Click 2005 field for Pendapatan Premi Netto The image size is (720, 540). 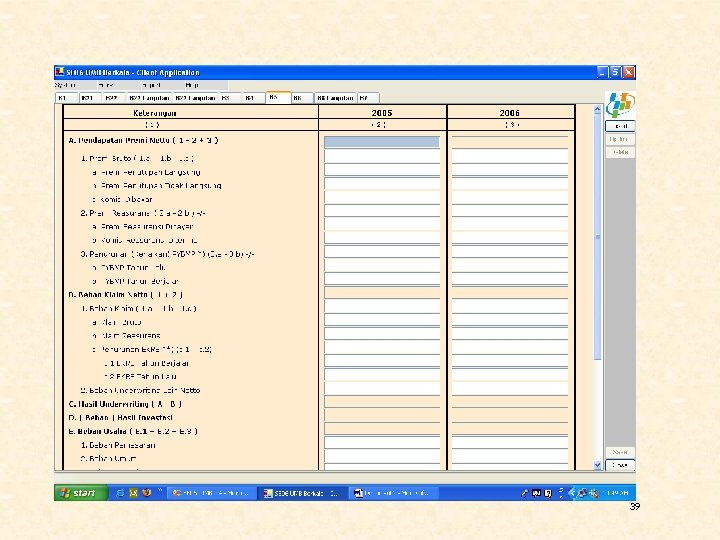(x=382, y=142)
